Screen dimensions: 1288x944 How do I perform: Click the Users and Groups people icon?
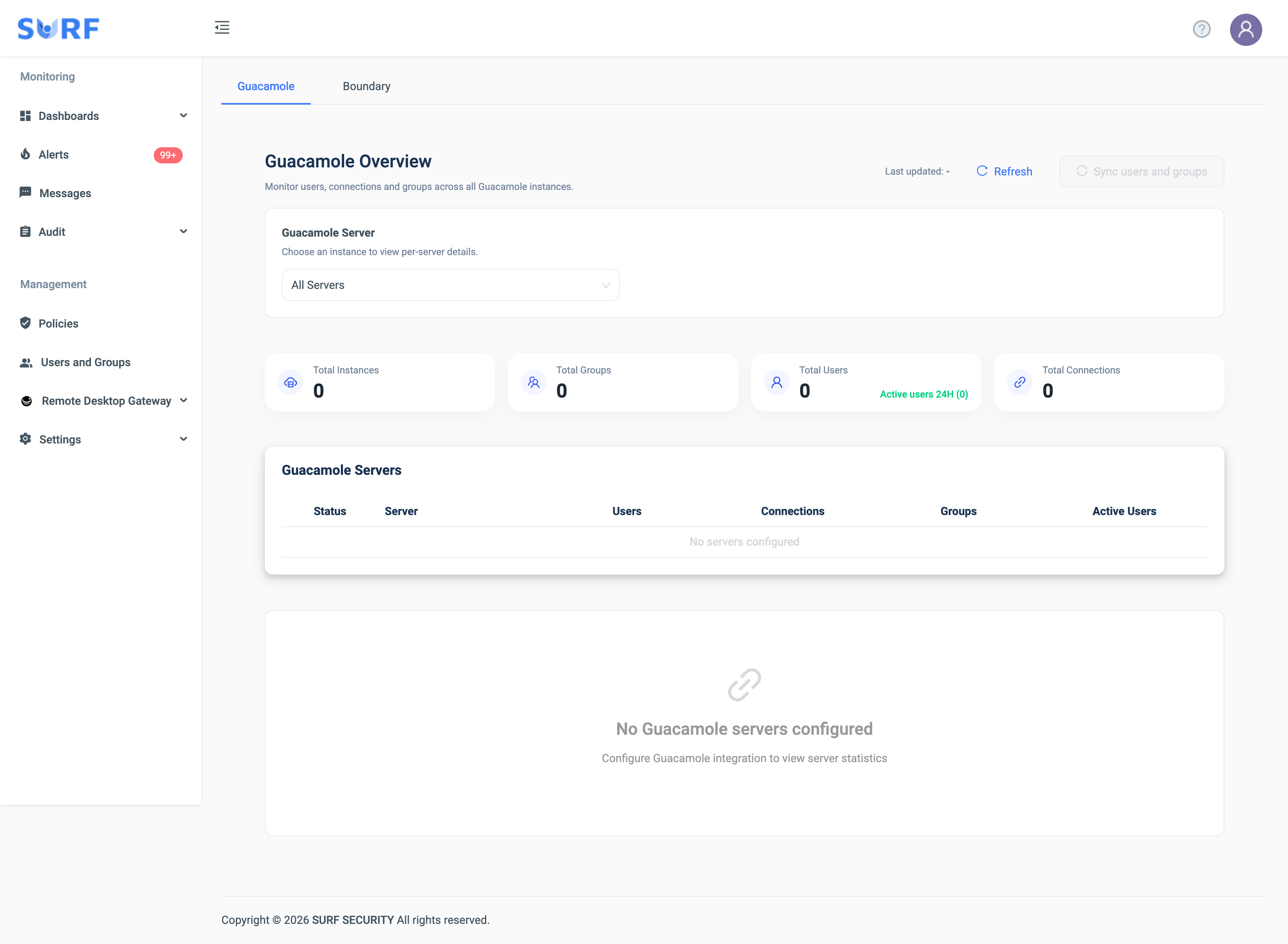click(x=26, y=362)
